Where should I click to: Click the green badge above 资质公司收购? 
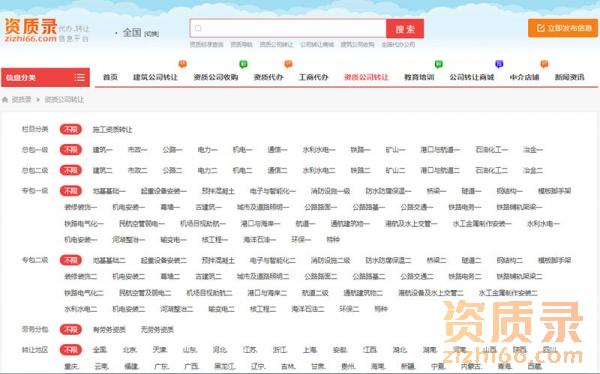pos(243,64)
